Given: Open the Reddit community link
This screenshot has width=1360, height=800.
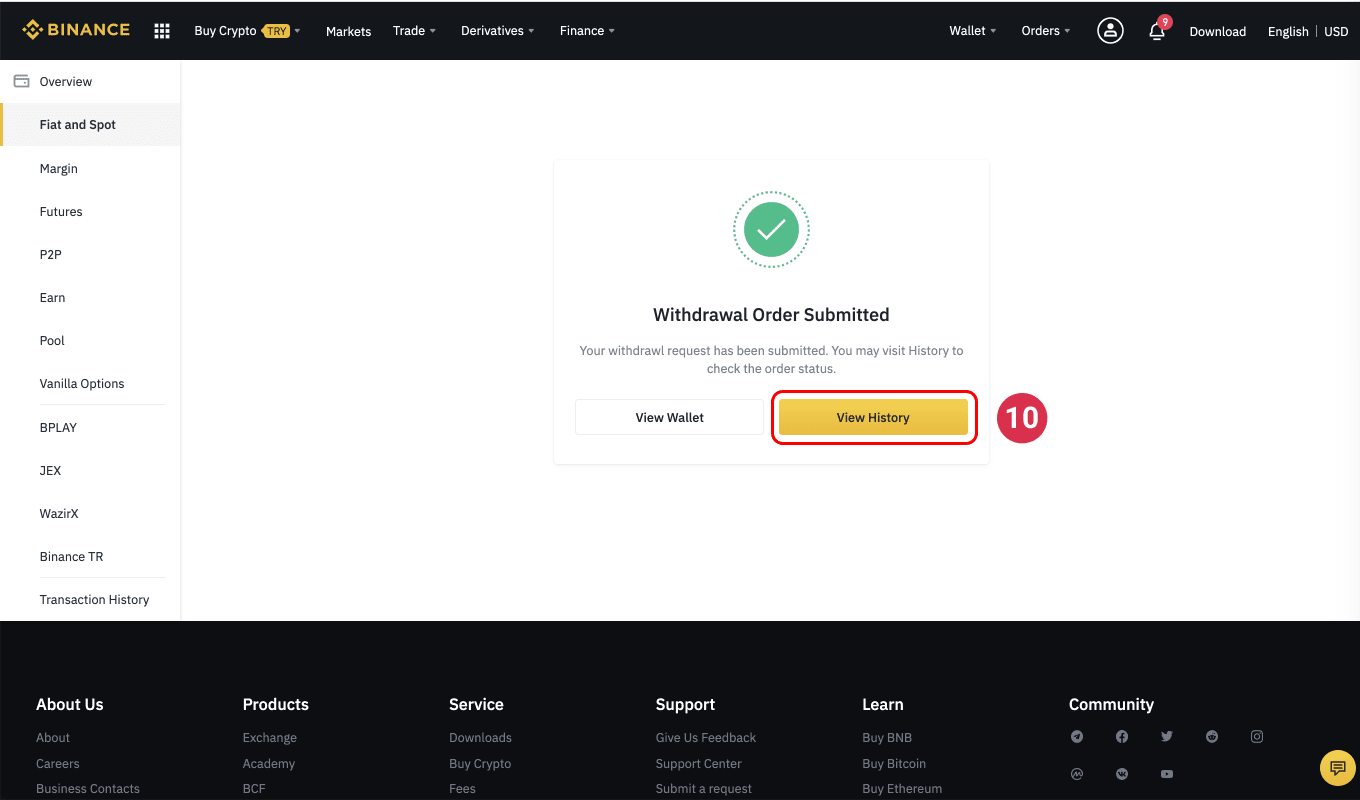Looking at the screenshot, I should [1212, 737].
